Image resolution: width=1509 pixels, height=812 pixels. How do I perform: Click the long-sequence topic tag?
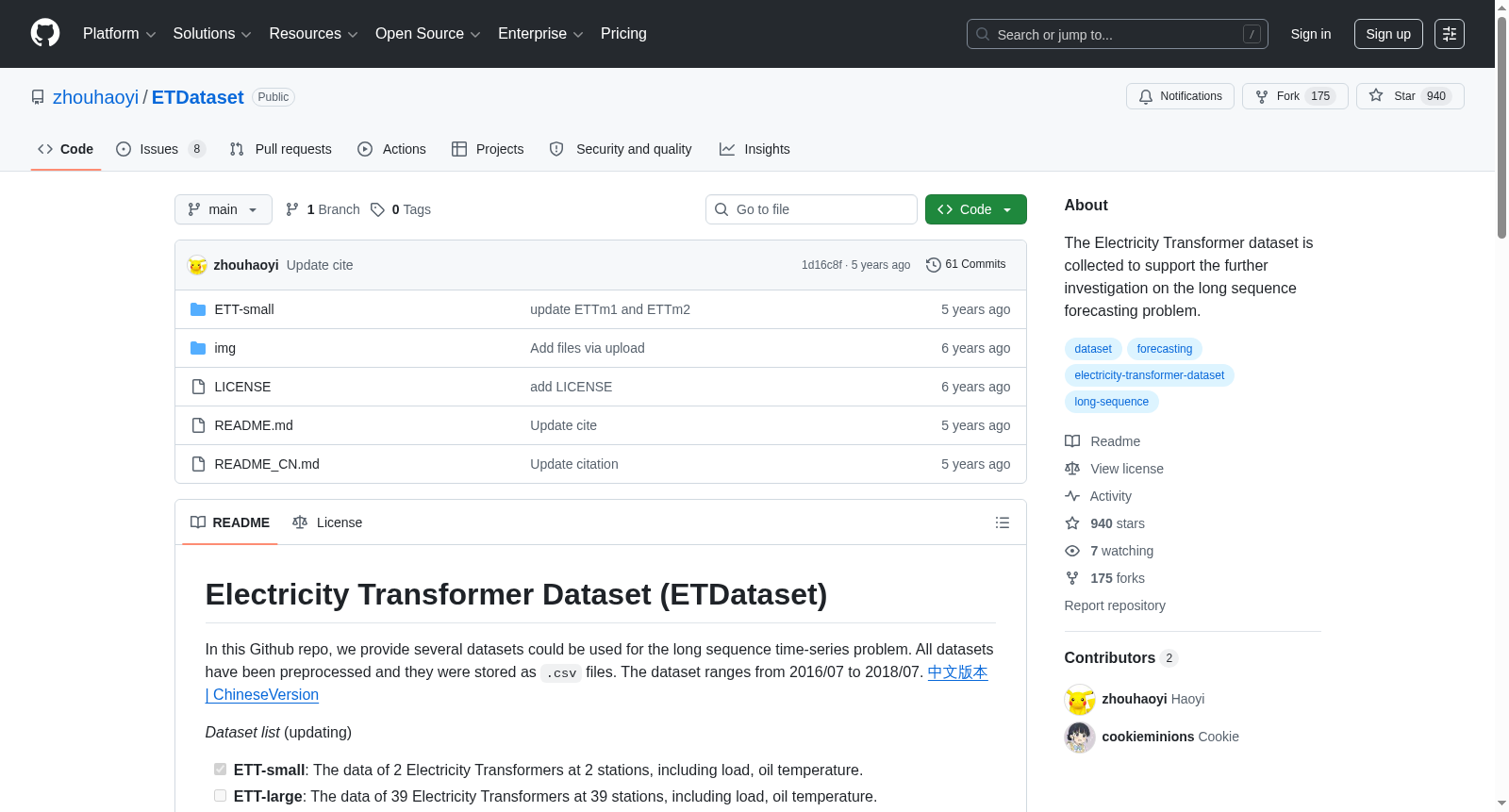point(1112,402)
